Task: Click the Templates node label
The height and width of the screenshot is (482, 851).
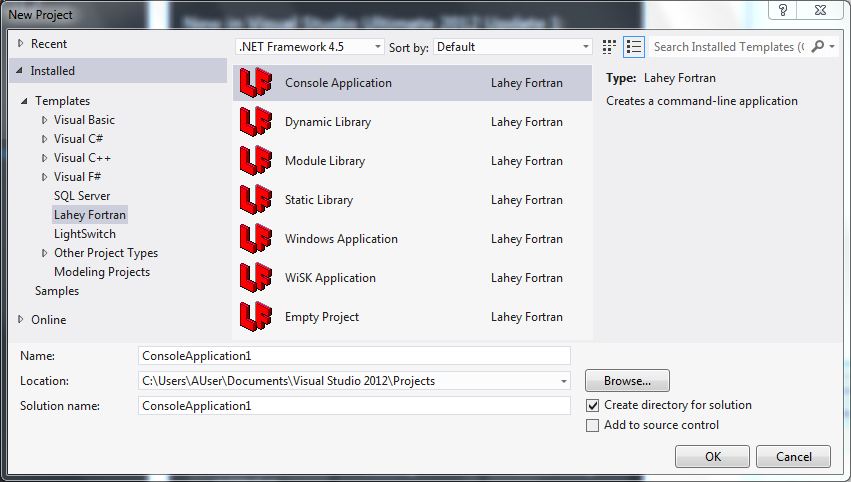Action: click(x=62, y=101)
